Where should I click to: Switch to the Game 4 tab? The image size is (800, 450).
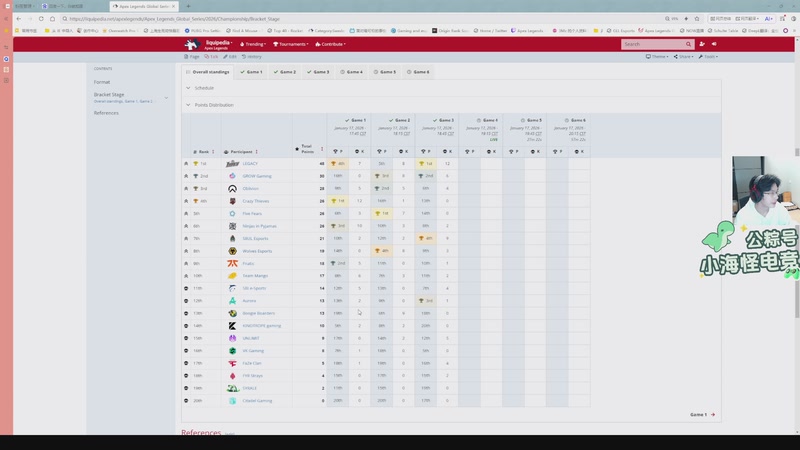(x=352, y=72)
